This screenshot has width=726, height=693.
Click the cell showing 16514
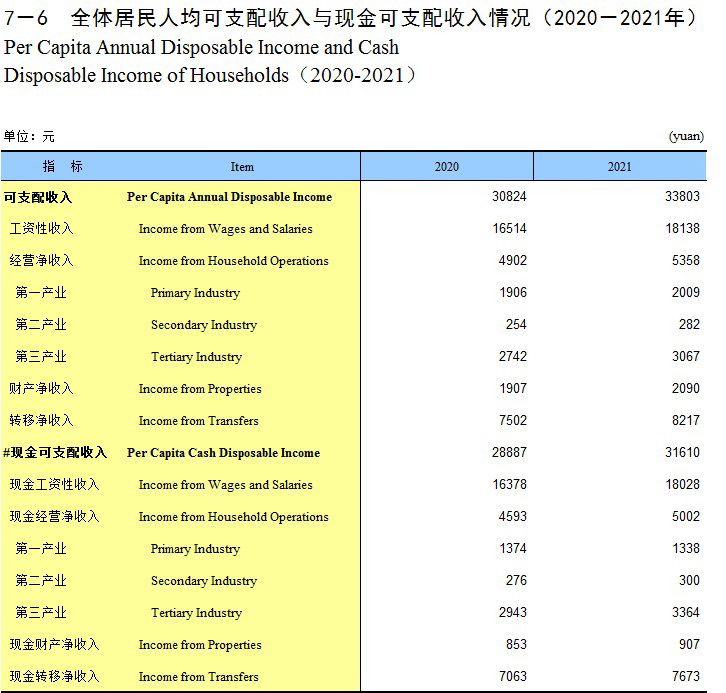point(509,228)
